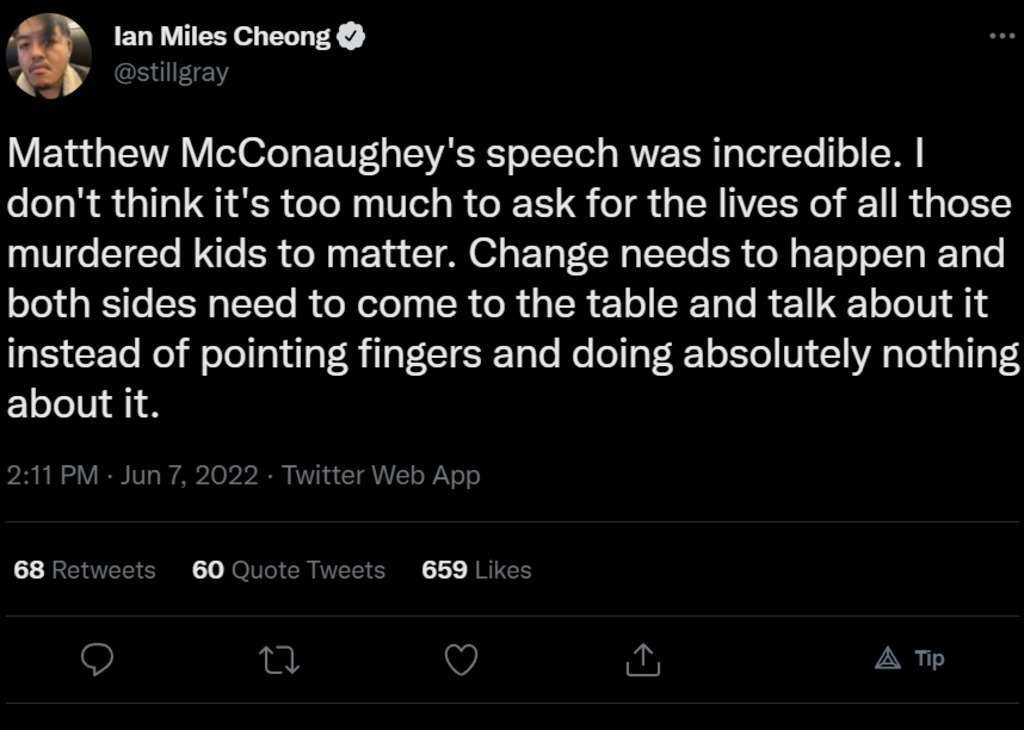Screen dimensions: 1024x730
Task: Reply to the tweet via speech bubble icon
Action: pos(97,659)
